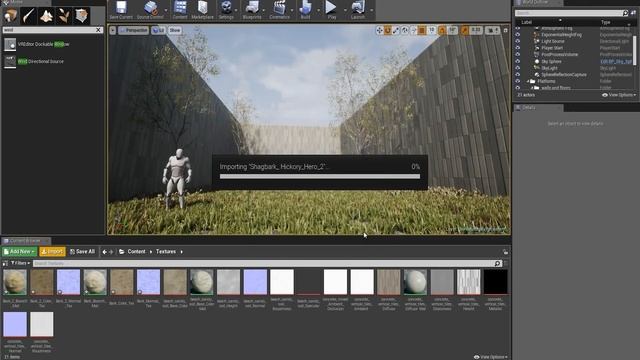Viewport: 640px width, 360px height.
Task: Switch to the World Outliner tab
Action: click(x=538, y=2)
